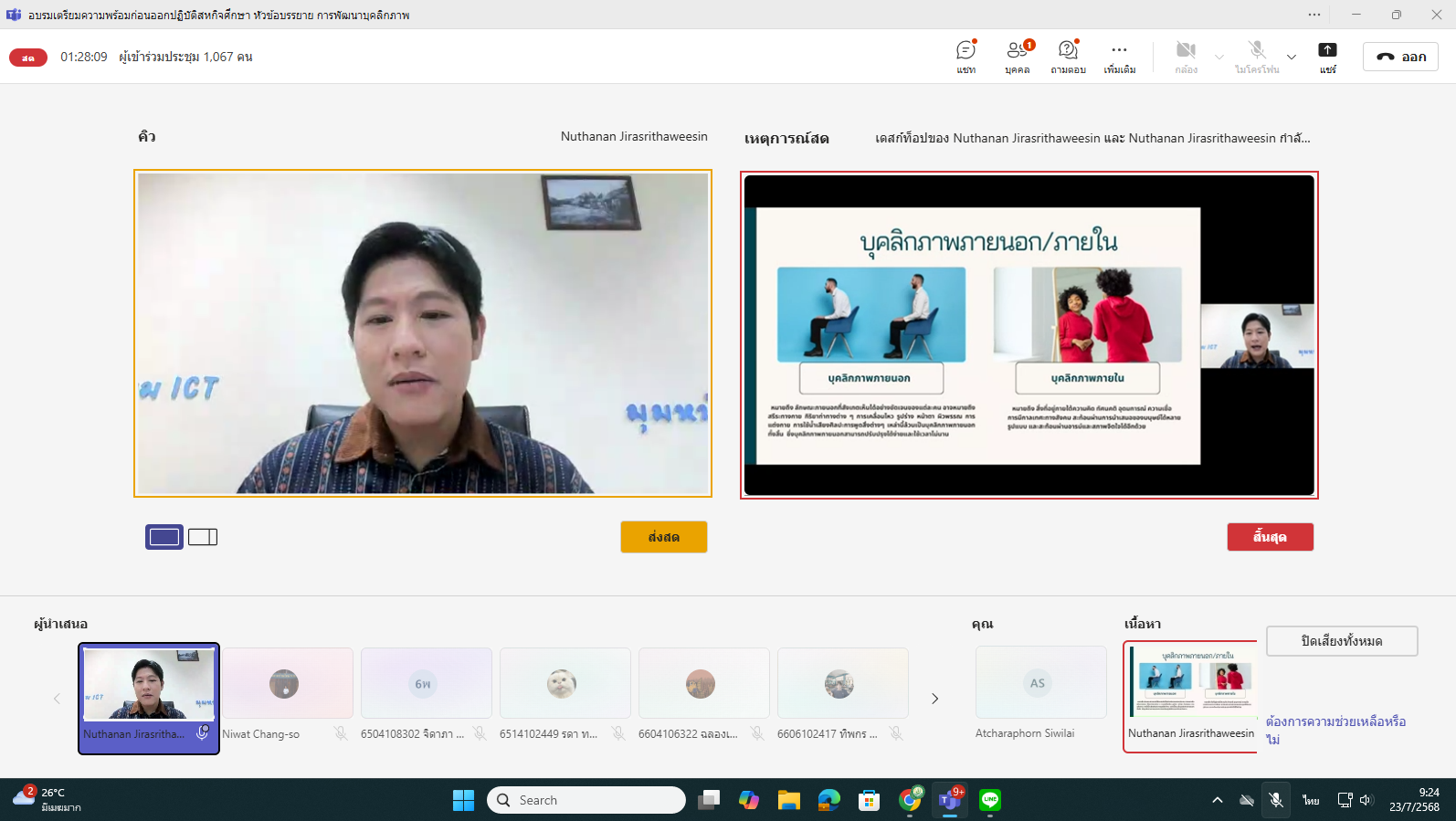
Task: Show next presenters with the right chevron
Action: [x=934, y=699]
